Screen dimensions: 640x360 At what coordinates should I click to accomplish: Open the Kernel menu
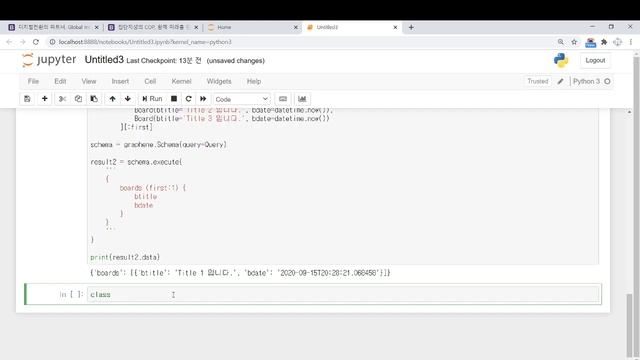tap(181, 81)
